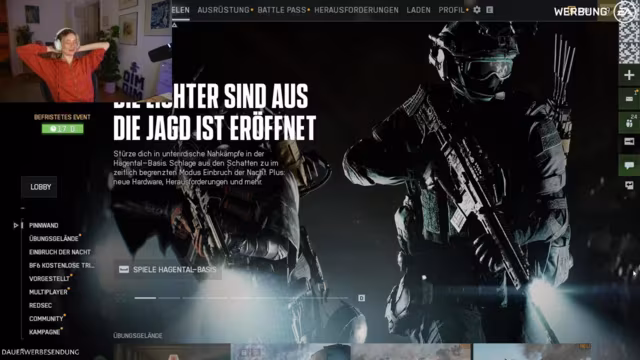This screenshot has height=360, width=640.
Task: Open Multiplayer in the side menu
Action: [48, 292]
